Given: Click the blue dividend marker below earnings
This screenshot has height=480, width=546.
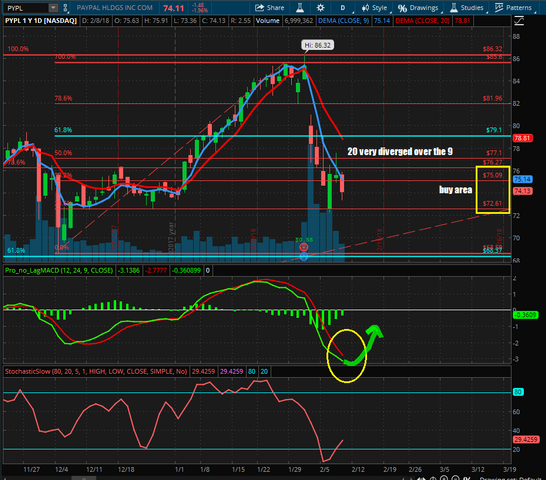Looking at the screenshot, I should pyautogui.click(x=304, y=257).
